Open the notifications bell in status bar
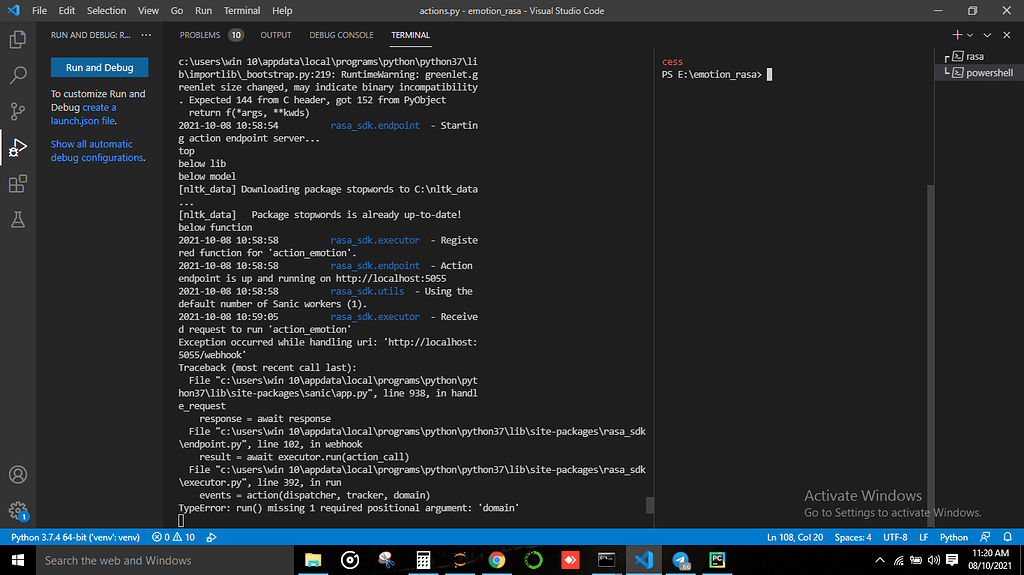This screenshot has height=575, width=1024. [1007, 537]
